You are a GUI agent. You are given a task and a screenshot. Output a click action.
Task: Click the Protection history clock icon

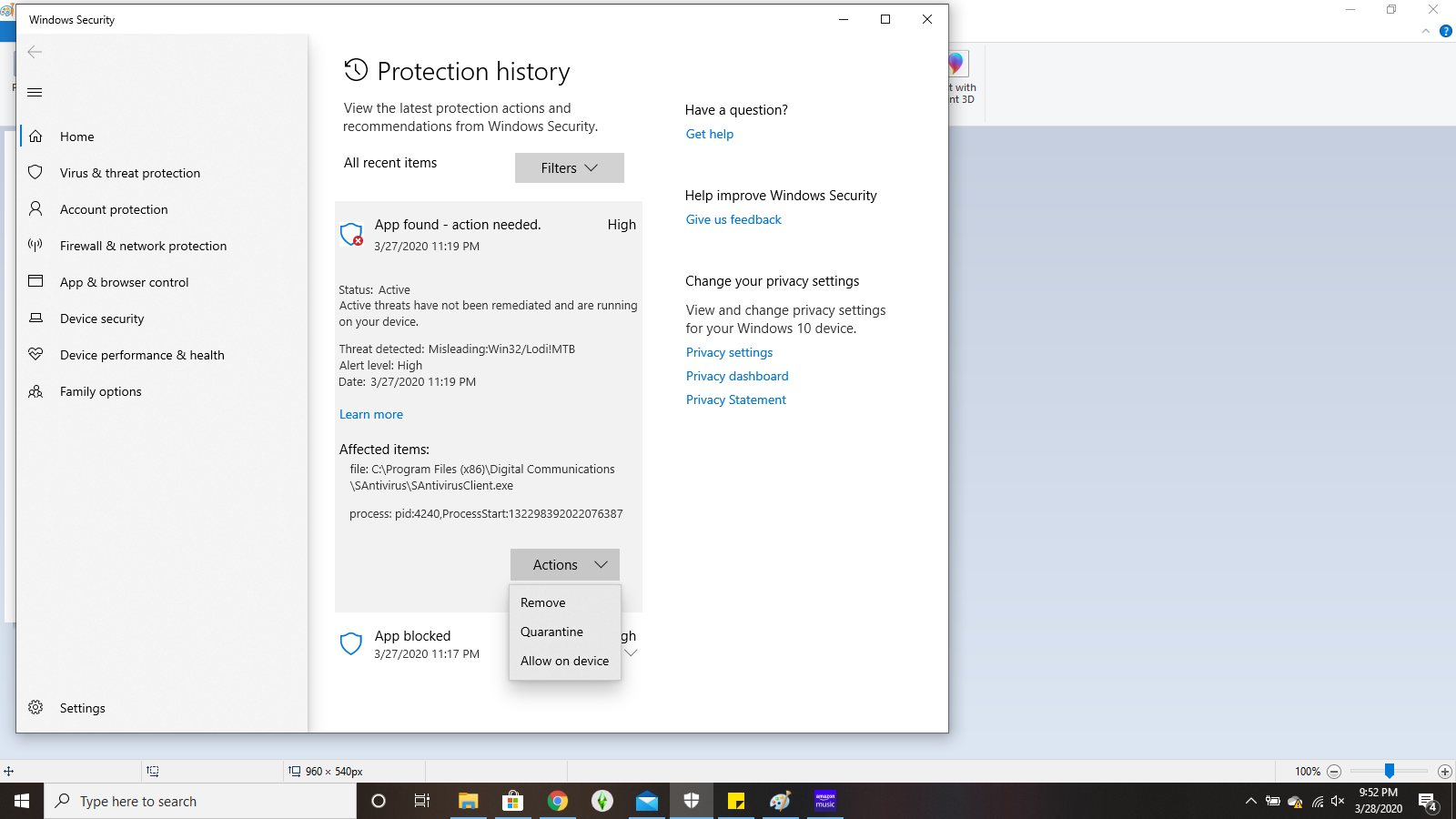pyautogui.click(x=356, y=70)
